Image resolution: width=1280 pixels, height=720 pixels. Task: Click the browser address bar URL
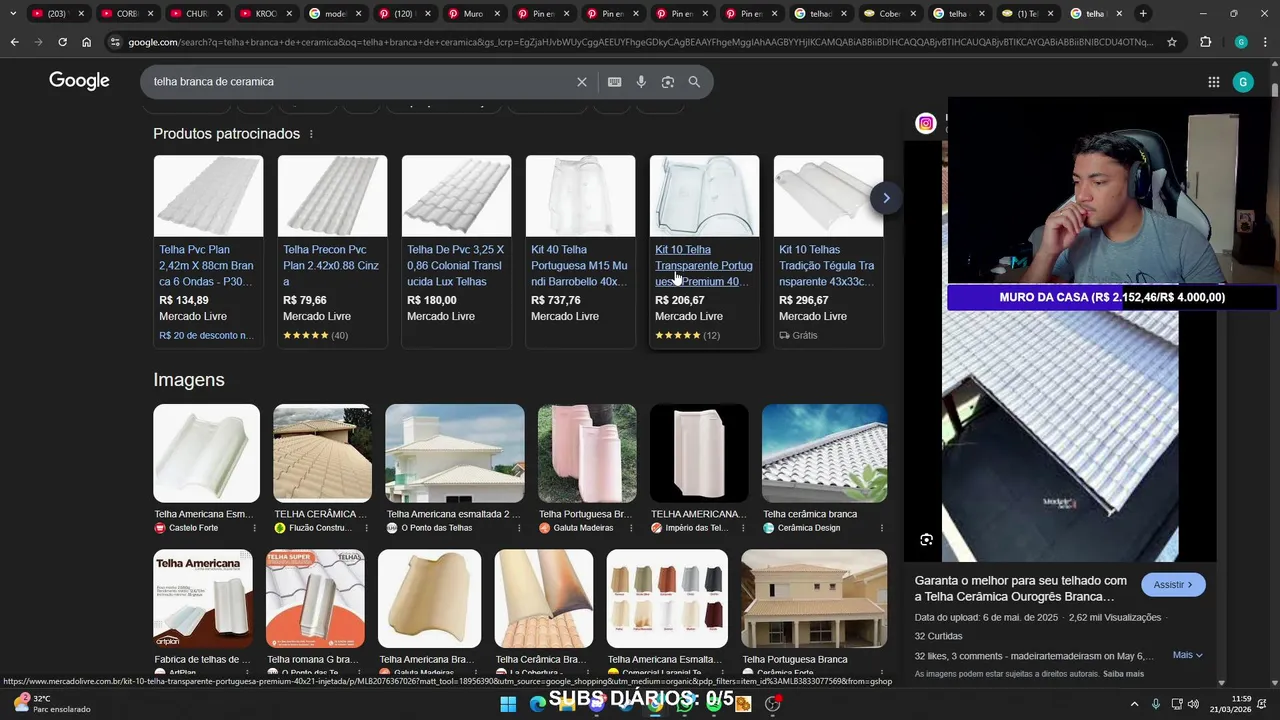(x=640, y=42)
